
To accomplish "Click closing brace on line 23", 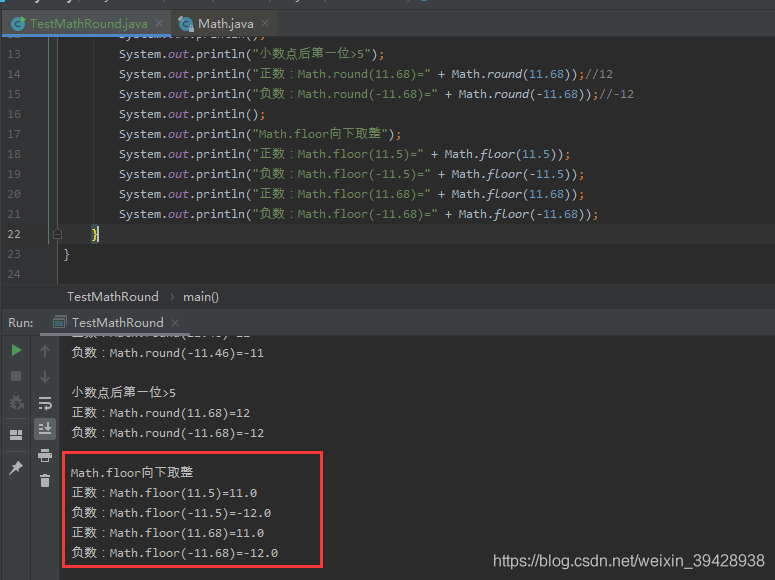I will [x=67, y=255].
